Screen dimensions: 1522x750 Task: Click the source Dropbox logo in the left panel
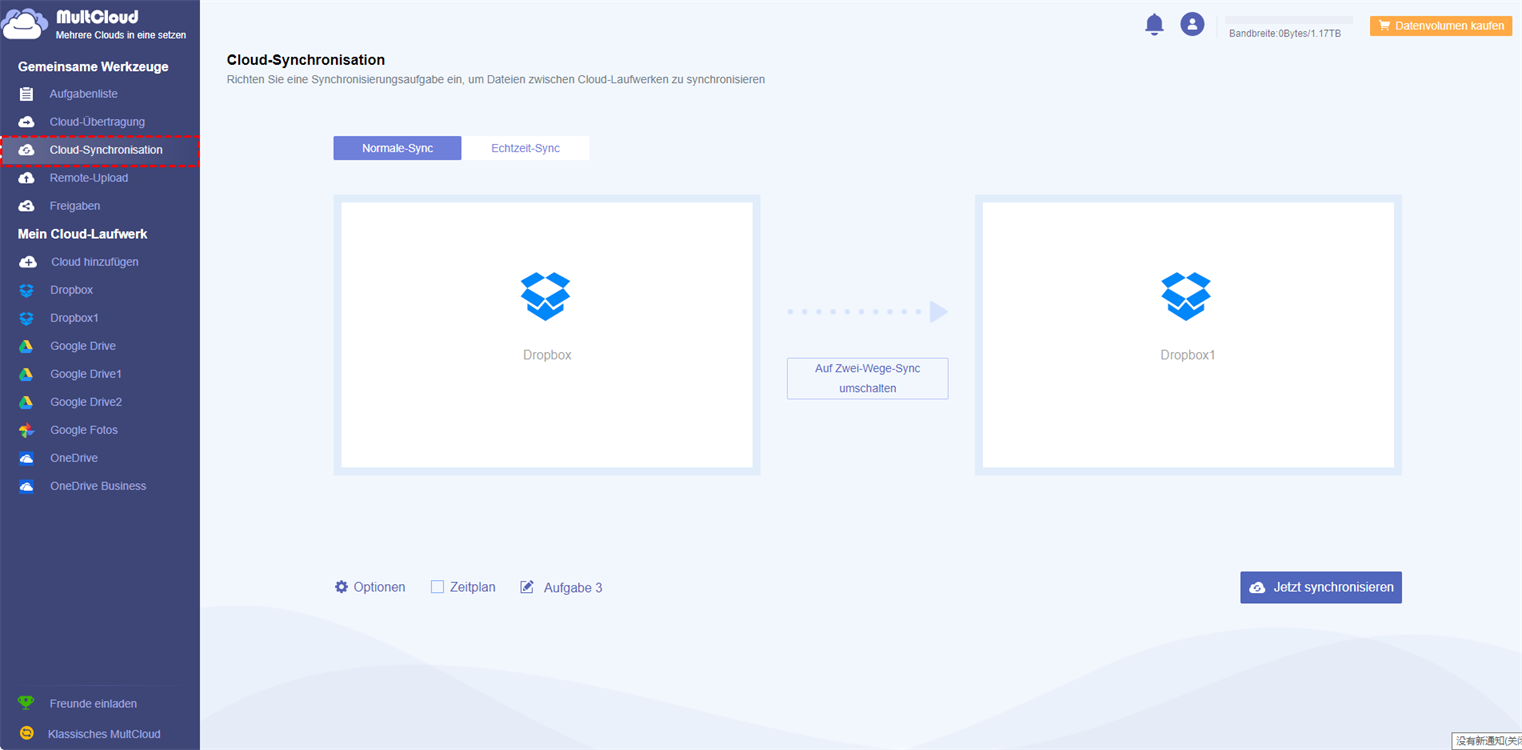coord(546,296)
